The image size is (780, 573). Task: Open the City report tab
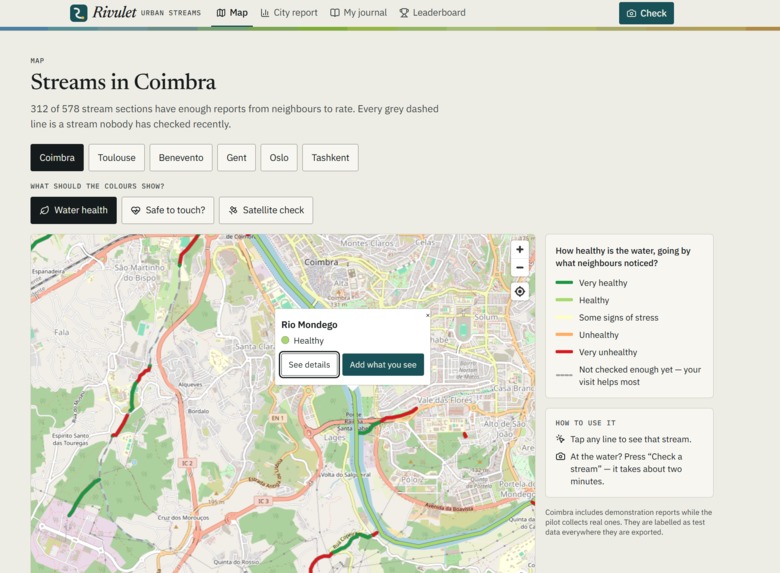(289, 13)
